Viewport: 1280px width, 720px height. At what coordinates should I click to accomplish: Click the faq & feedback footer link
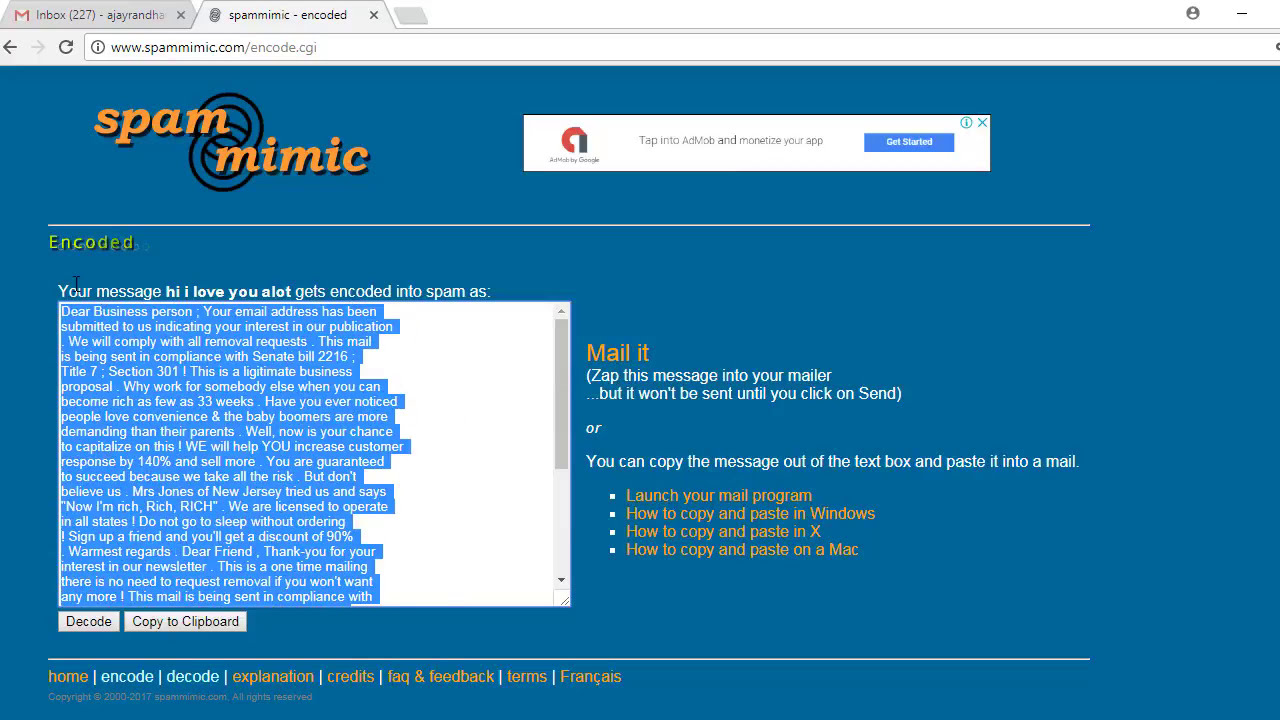[440, 677]
